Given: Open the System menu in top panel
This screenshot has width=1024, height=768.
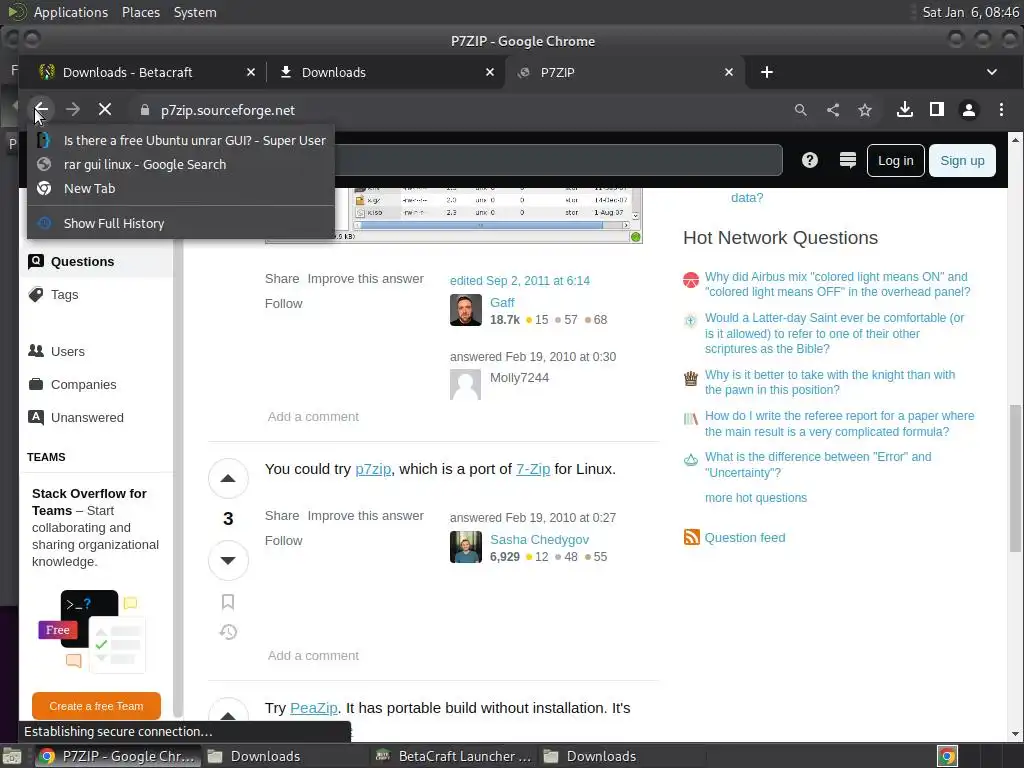Looking at the screenshot, I should [195, 12].
